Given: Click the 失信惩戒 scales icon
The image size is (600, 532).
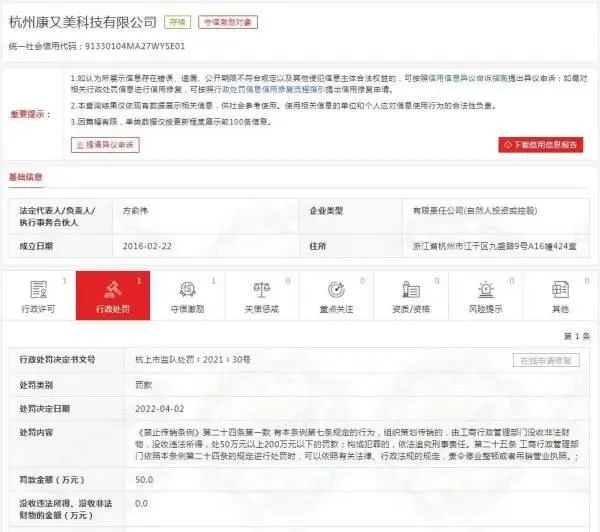Looking at the screenshot, I should tap(261, 289).
